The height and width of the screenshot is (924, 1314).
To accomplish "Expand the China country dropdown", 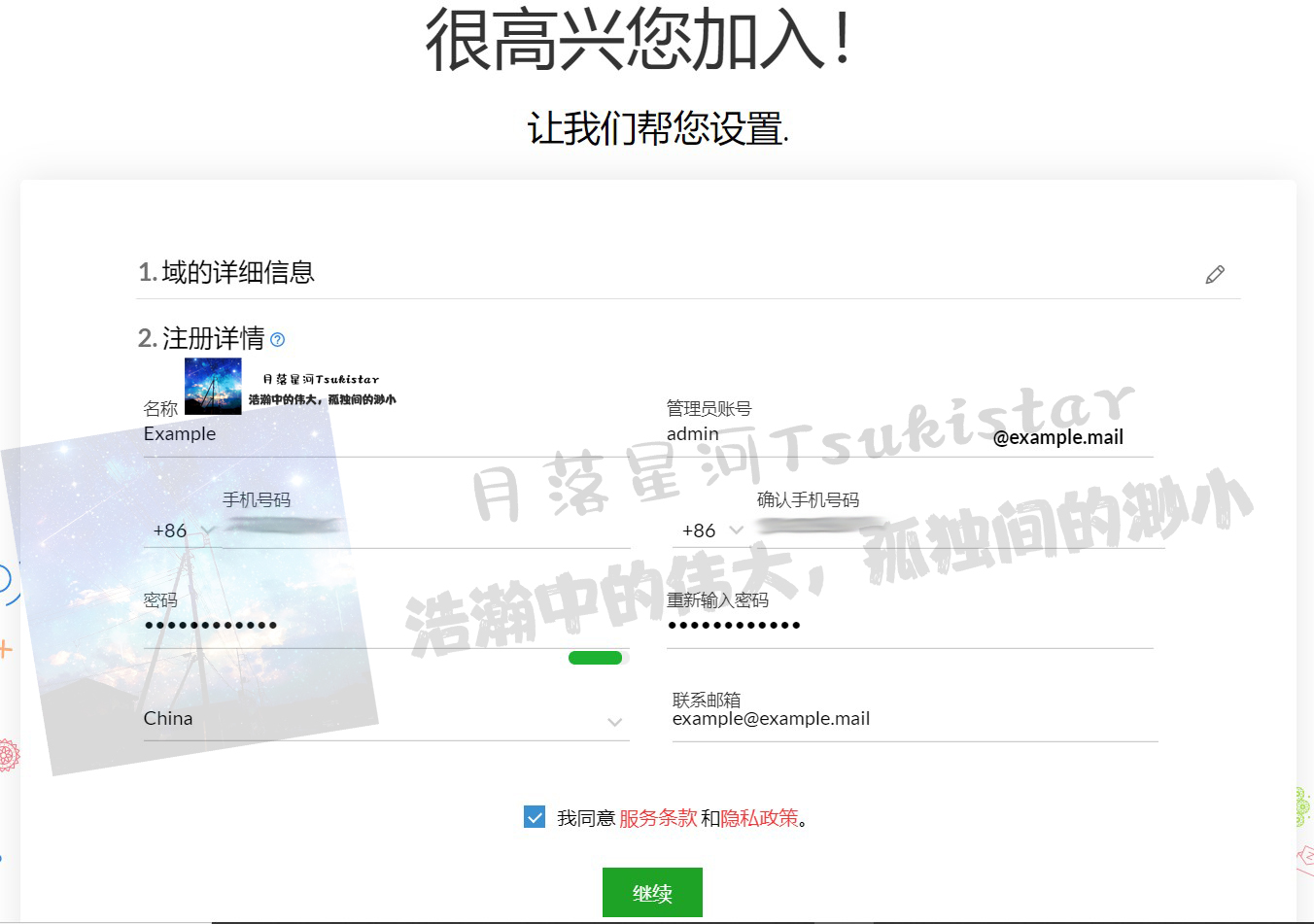I will 386,719.
